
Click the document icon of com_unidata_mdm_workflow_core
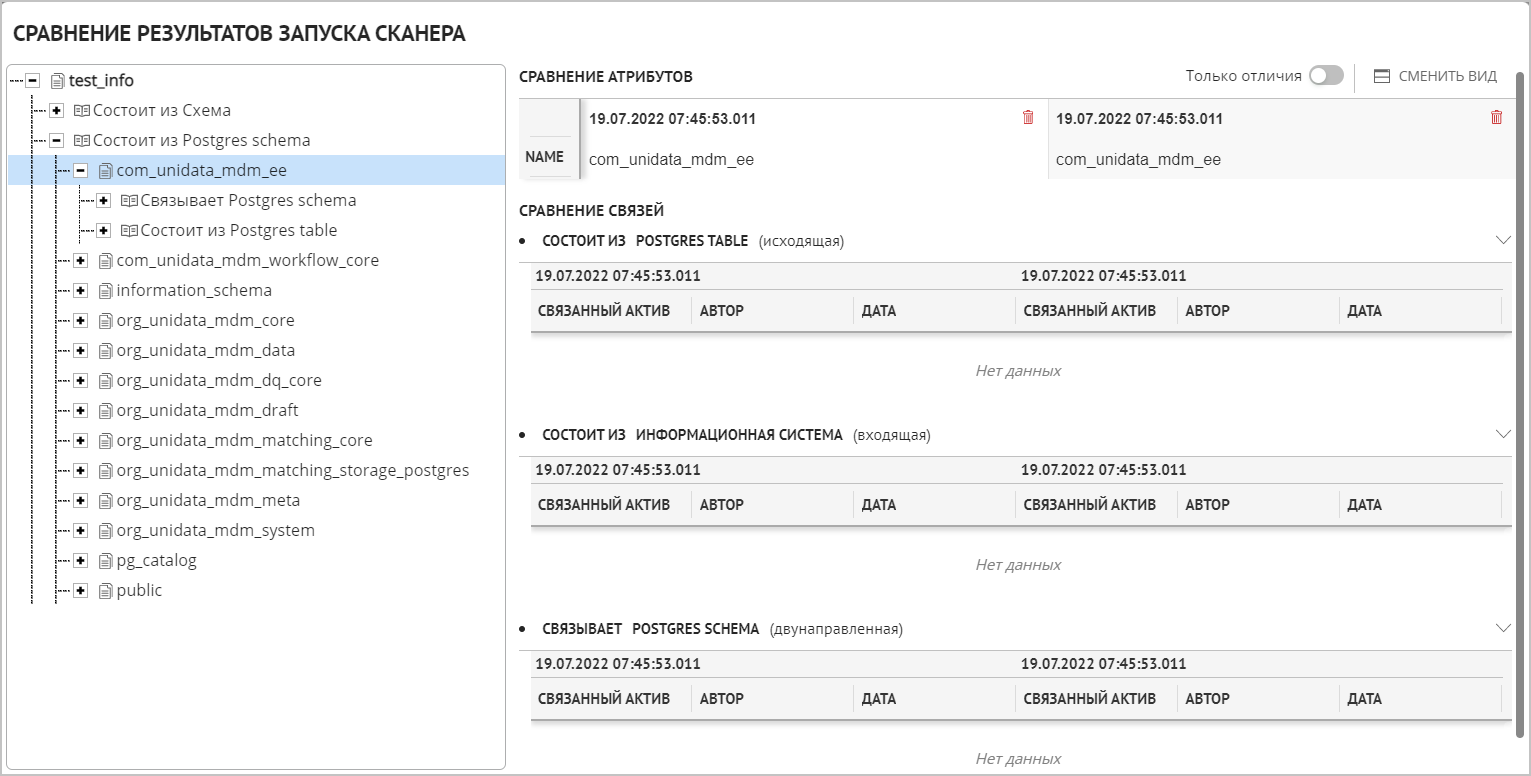[106, 260]
